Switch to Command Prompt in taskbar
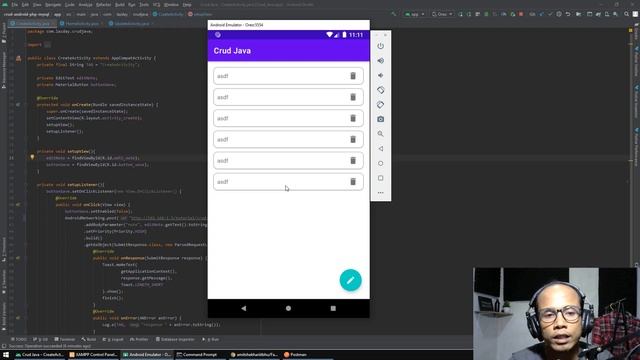The height and width of the screenshot is (360, 640). 199,355
